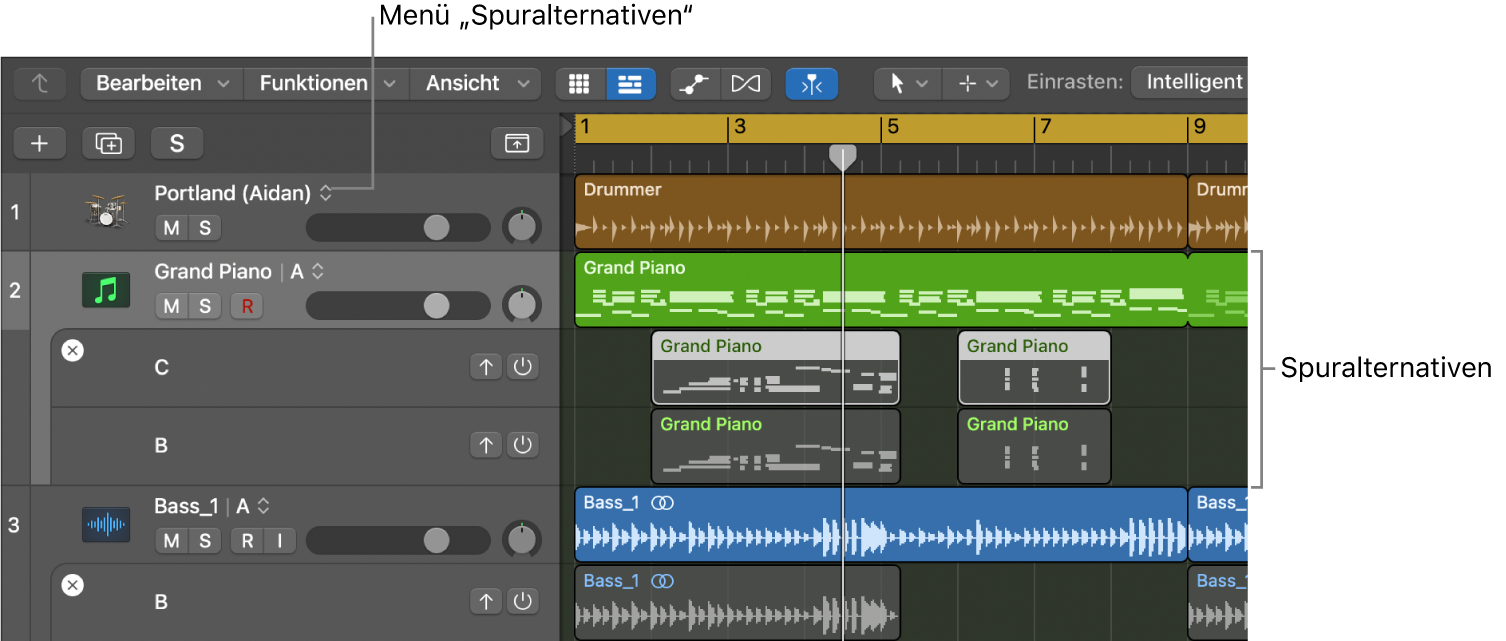This screenshot has height=641, width=1506.
Task: Open crosshair secondary tool menu
Action: coord(976,84)
